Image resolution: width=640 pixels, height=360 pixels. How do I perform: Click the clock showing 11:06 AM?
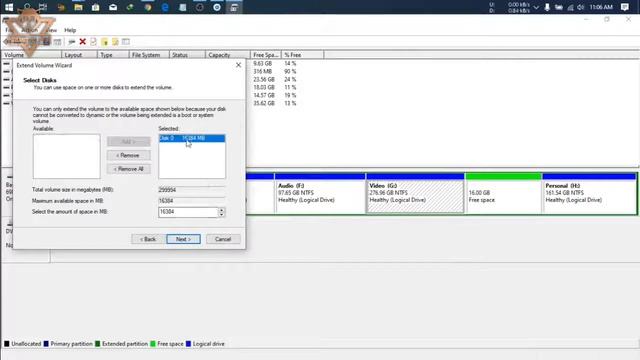[x=601, y=7]
